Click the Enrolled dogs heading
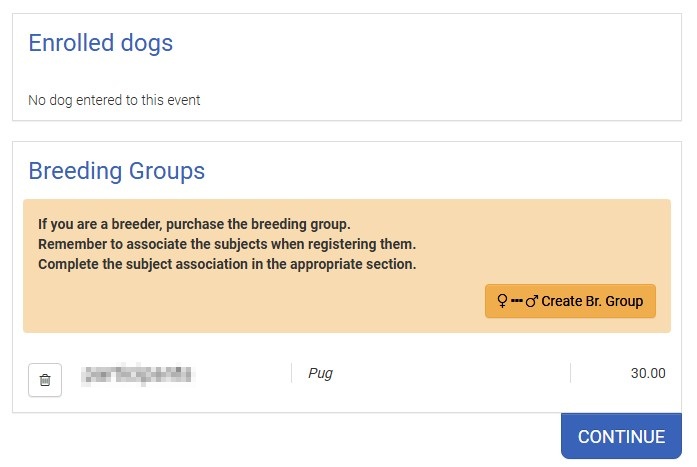 pyautogui.click(x=100, y=43)
